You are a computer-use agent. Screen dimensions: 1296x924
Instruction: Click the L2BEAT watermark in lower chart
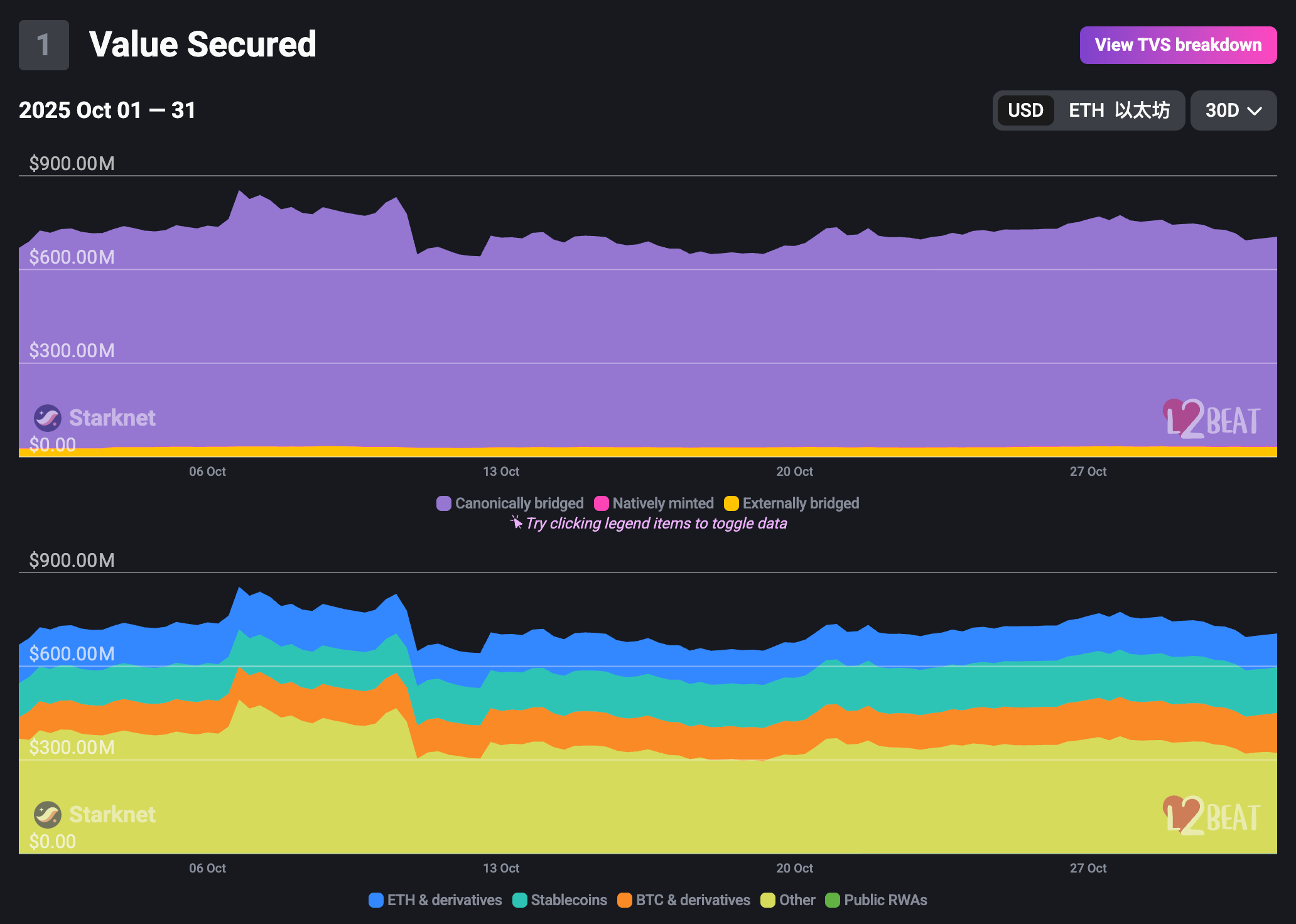(1211, 816)
